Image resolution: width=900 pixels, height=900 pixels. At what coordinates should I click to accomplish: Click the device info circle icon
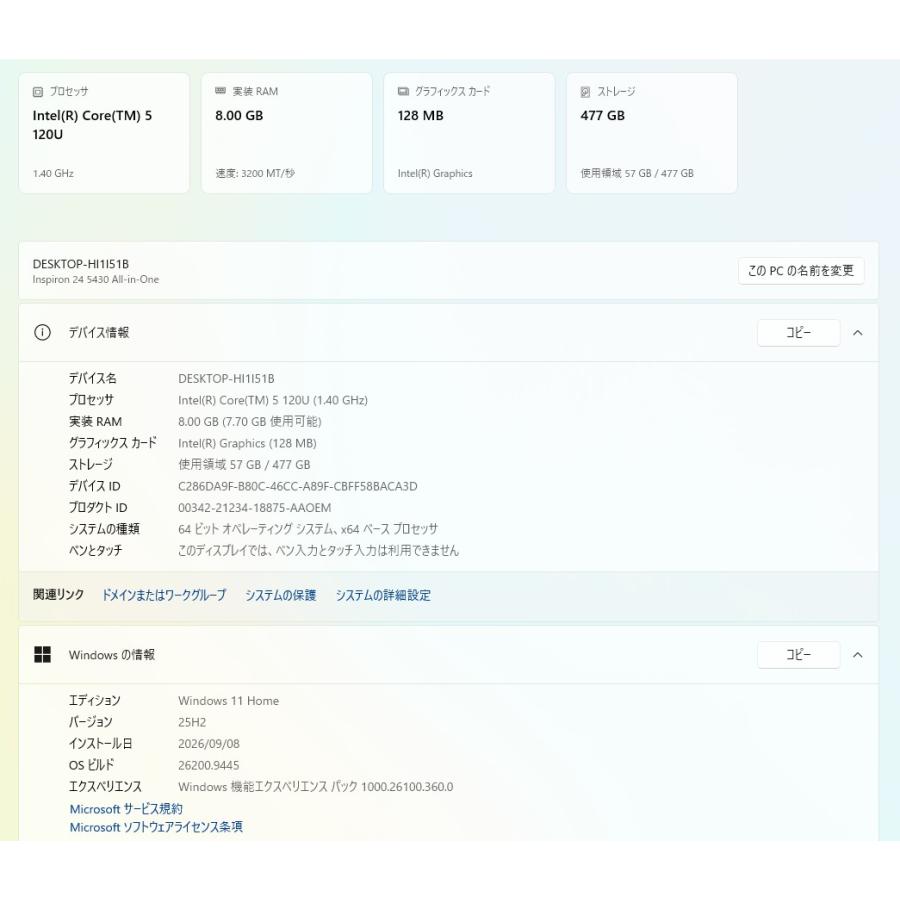[42, 332]
